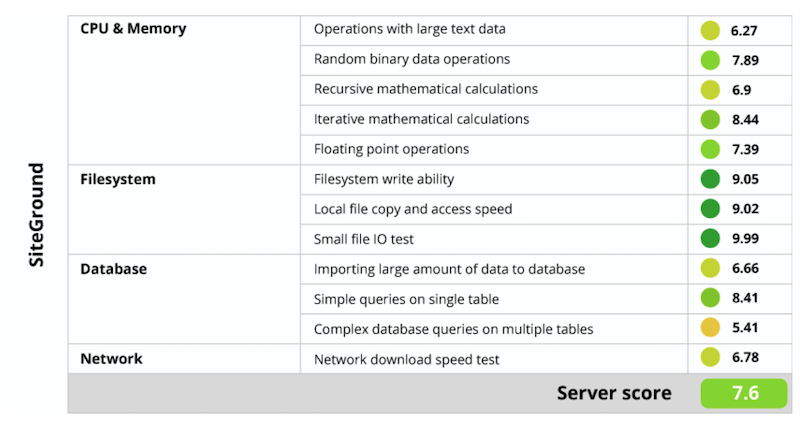Select Simple queries on single table row
This screenshot has height=422, width=800.
coord(406,299)
